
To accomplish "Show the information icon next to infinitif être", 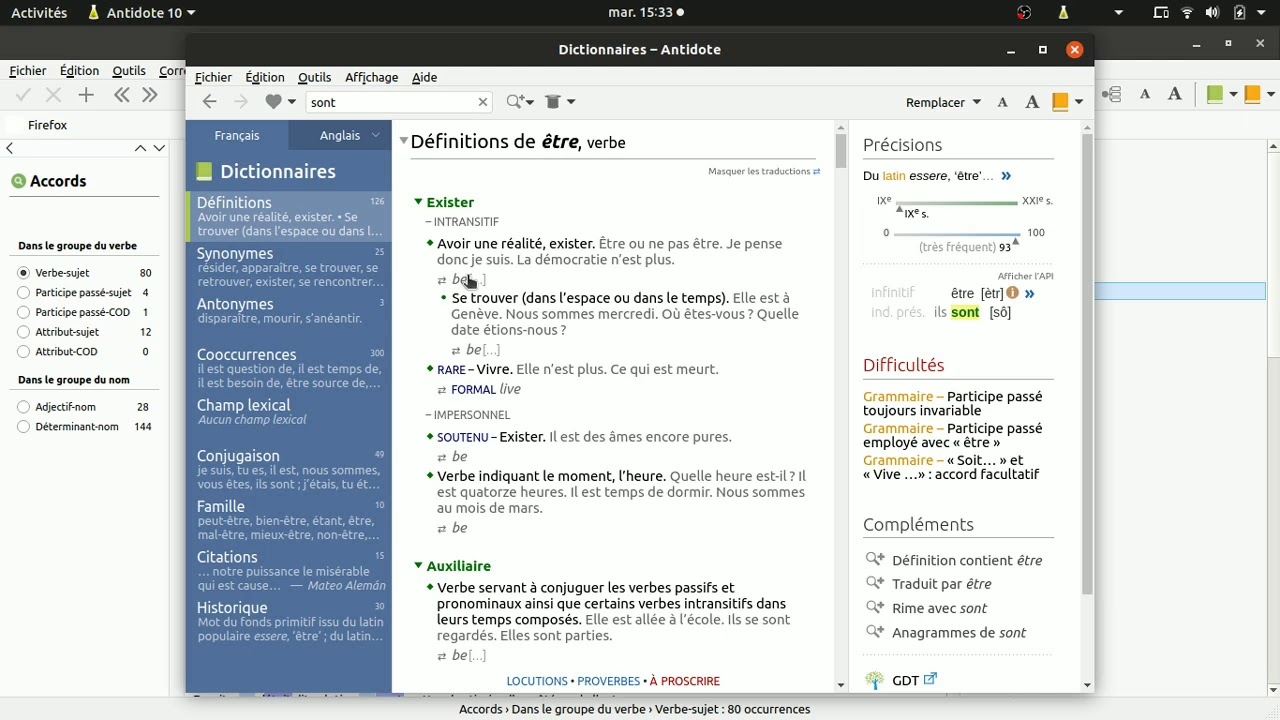I will click(1012, 293).
